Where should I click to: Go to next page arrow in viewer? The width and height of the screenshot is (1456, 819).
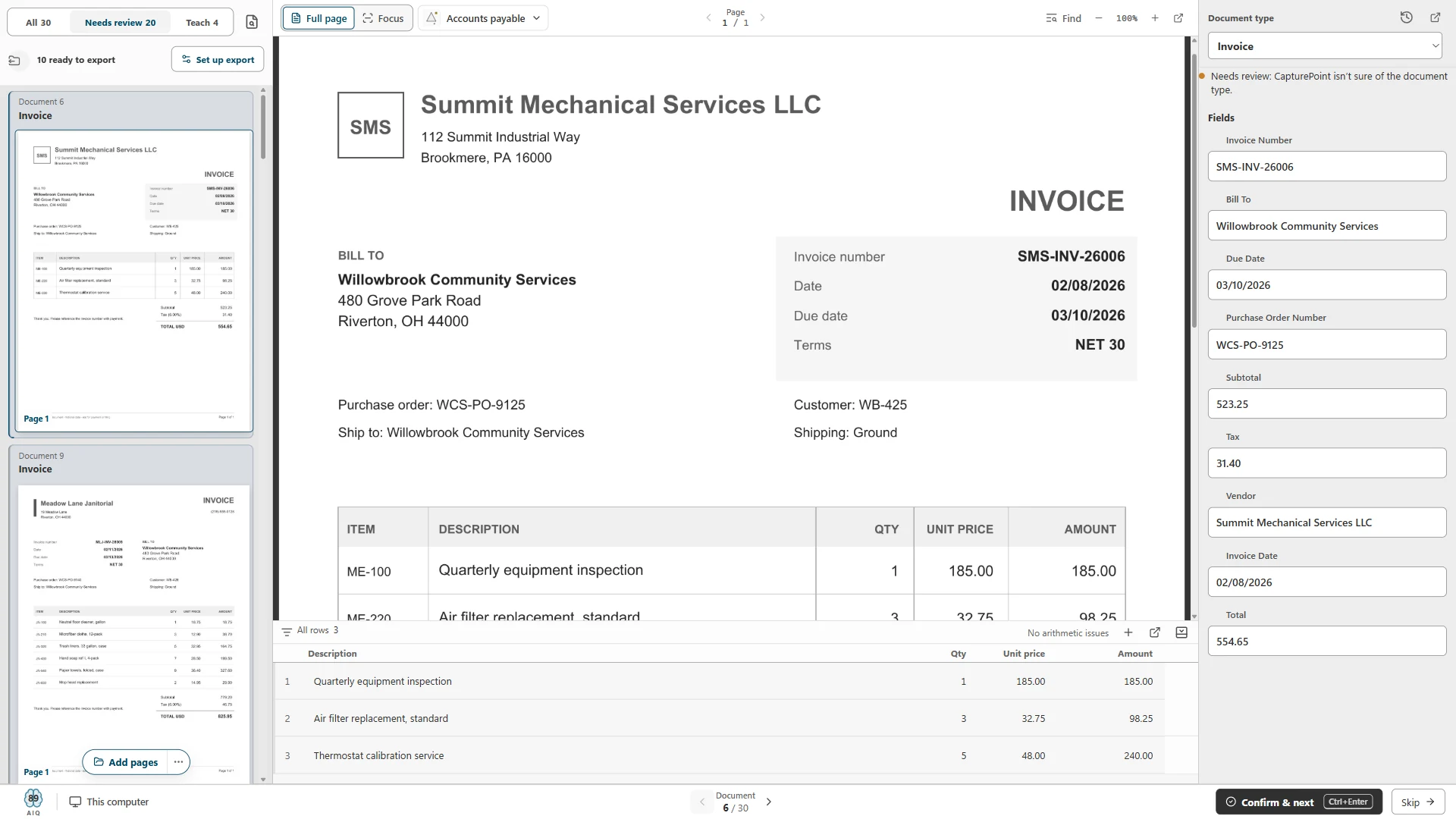pos(763,17)
